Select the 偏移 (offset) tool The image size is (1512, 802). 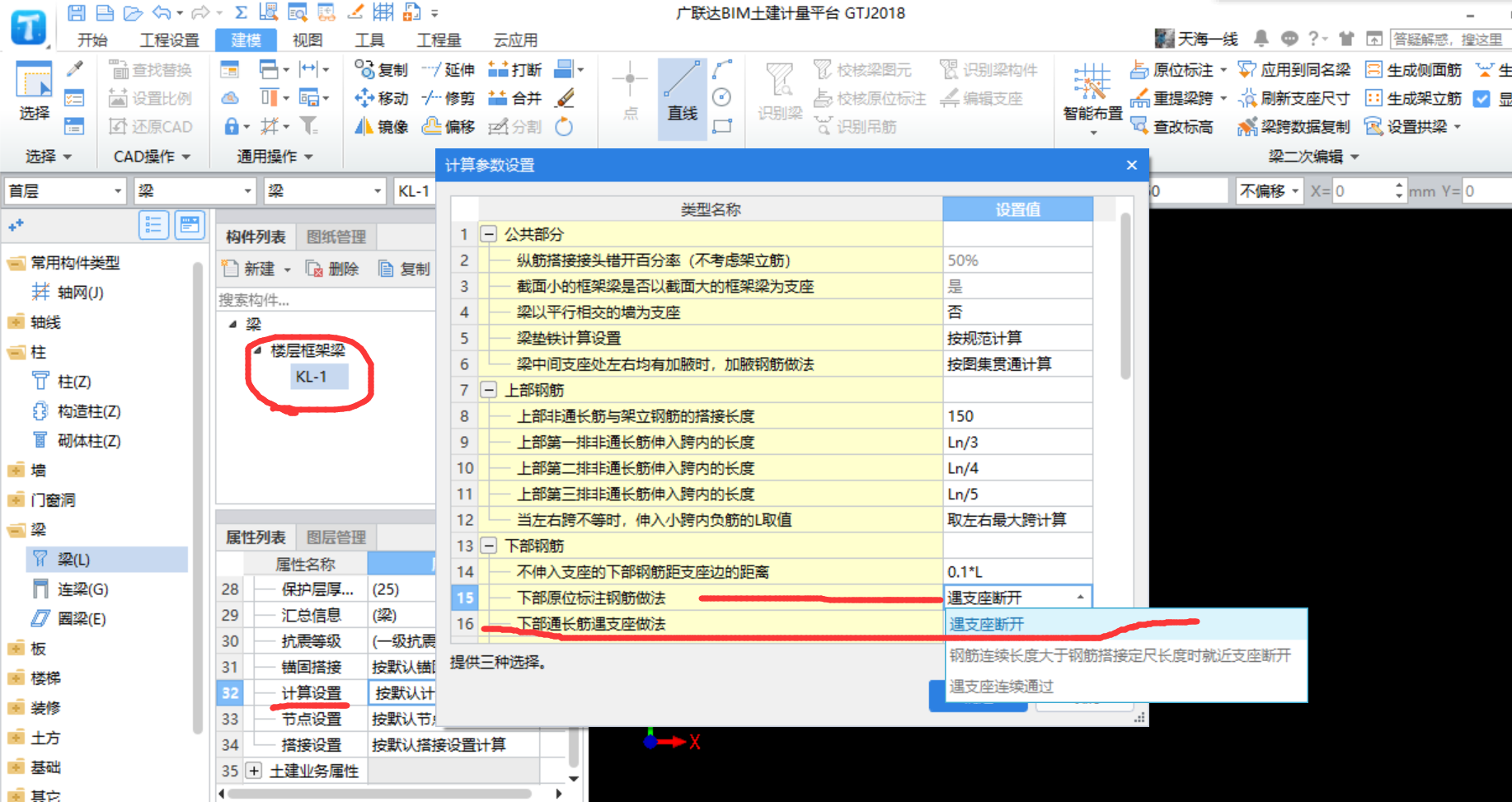tap(448, 126)
